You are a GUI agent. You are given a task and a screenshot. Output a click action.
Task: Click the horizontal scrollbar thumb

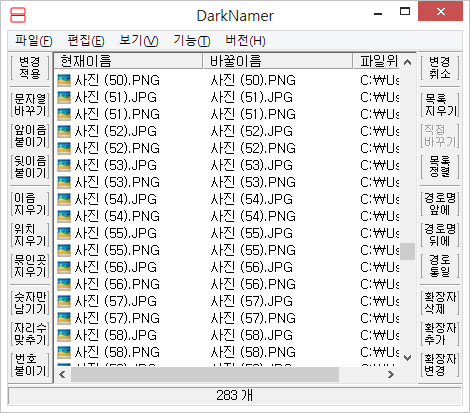(205, 374)
